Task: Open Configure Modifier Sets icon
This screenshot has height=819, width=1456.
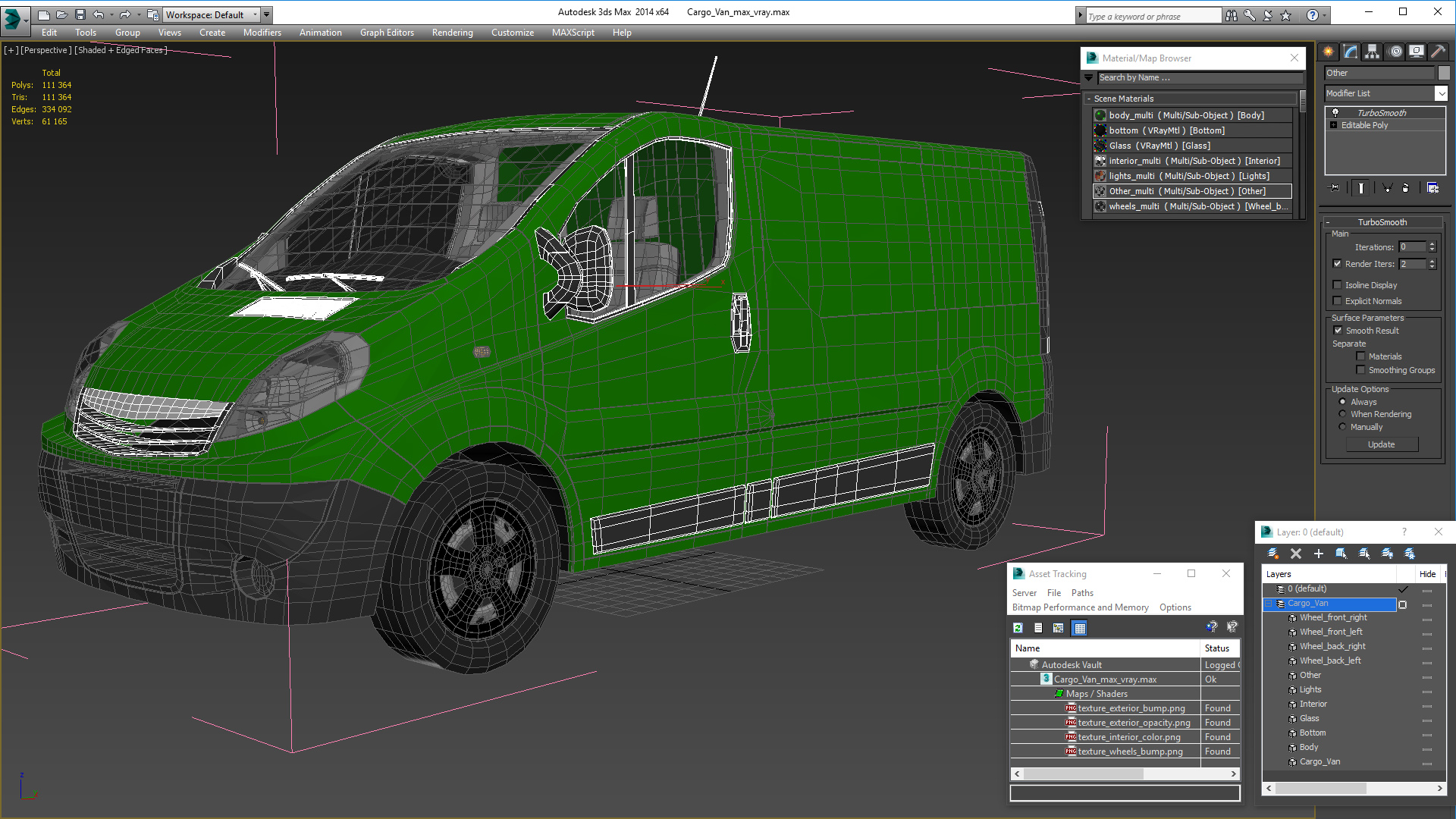Action: 1432,188
